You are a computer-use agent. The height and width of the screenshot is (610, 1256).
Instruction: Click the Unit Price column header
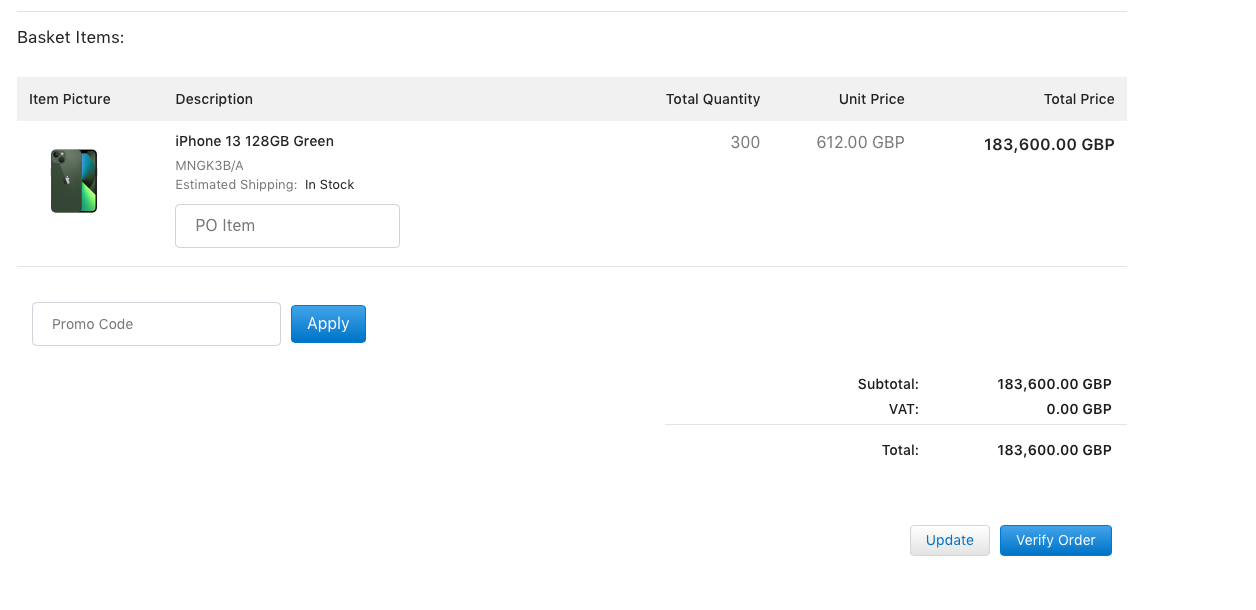point(871,99)
